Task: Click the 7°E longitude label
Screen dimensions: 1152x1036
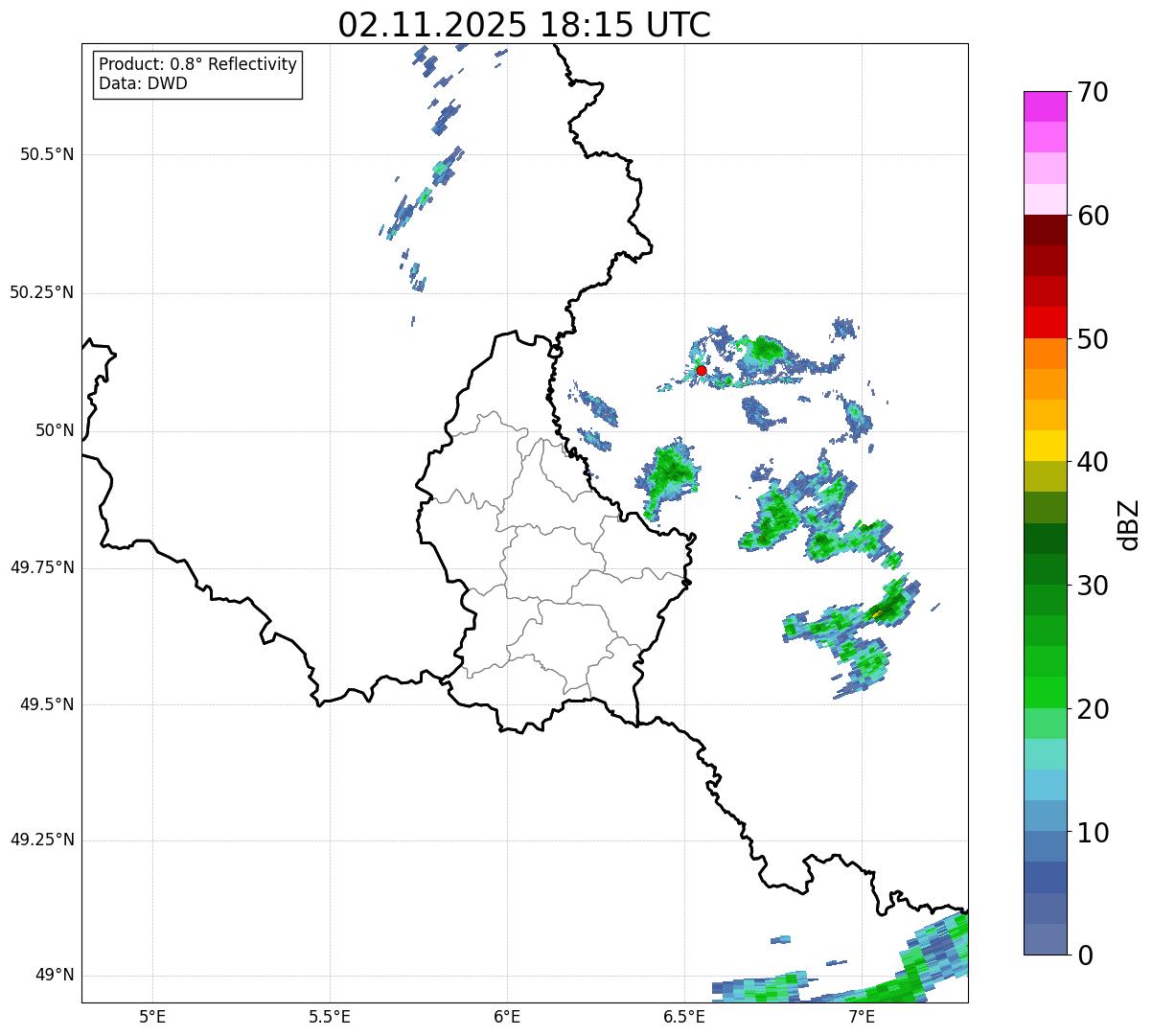Action: click(862, 1017)
